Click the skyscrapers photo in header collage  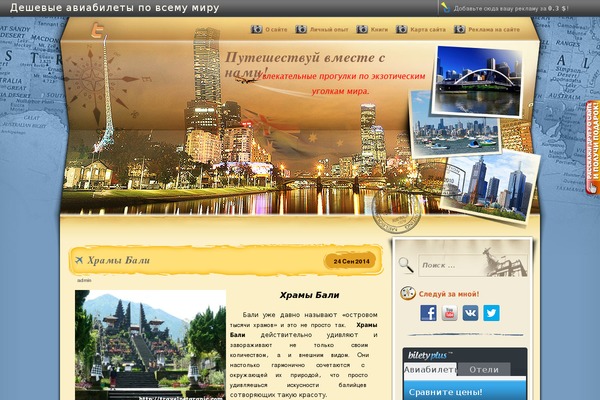tap(488, 186)
